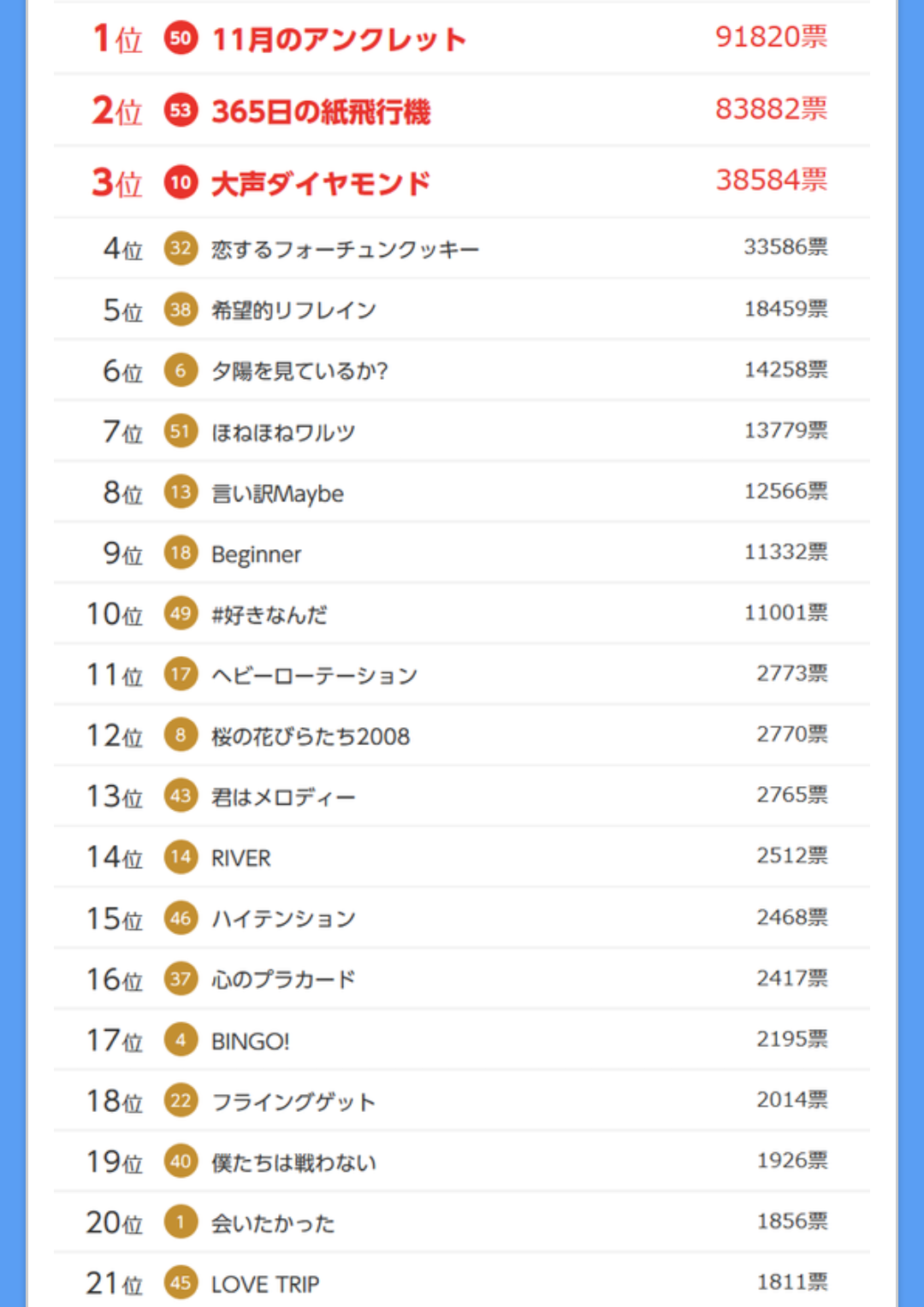Select song title 365日の紙飛行機
Viewport: 924px width, 1307px height.
321,111
